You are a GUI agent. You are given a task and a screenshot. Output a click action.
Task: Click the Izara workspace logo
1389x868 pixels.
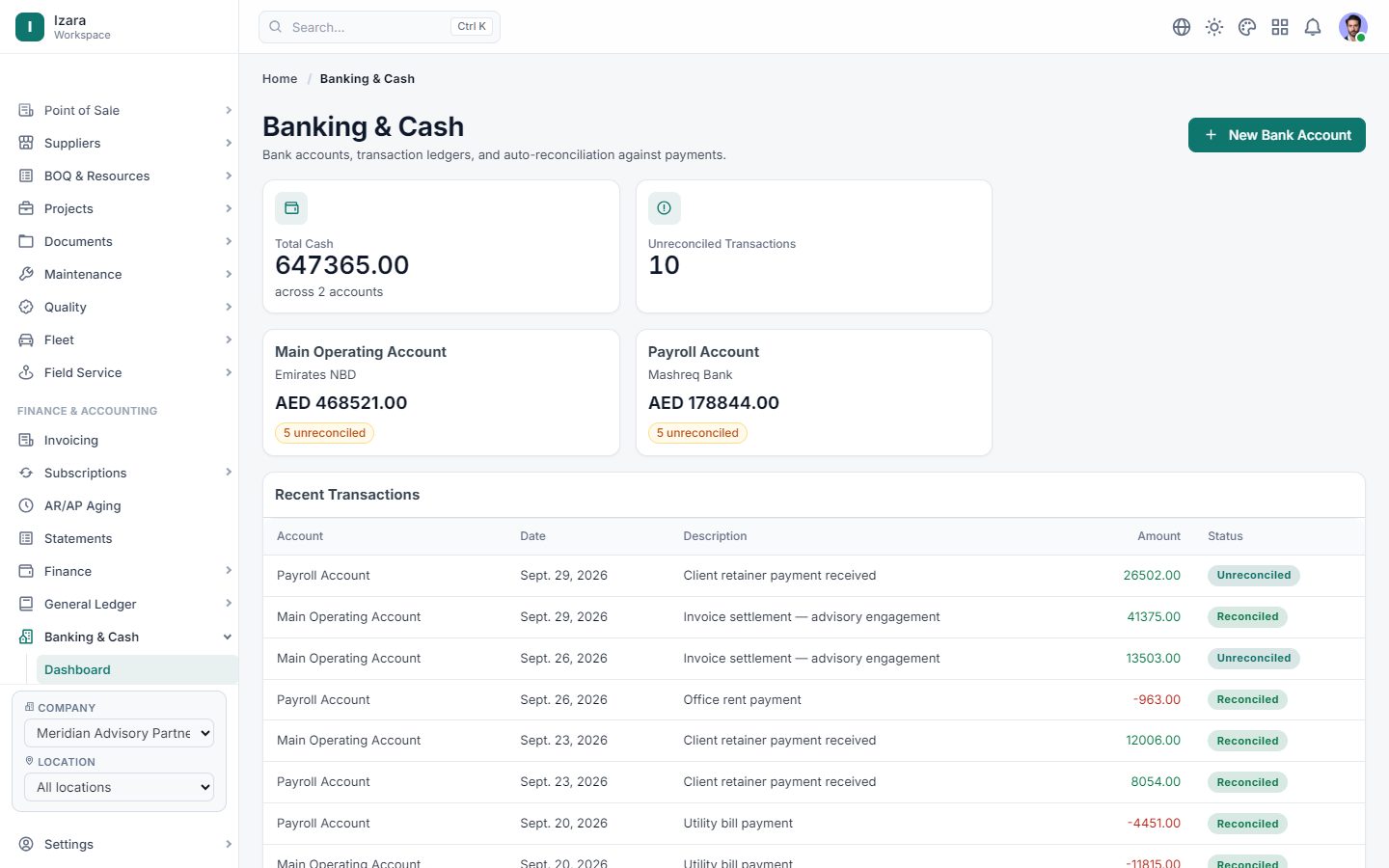[x=30, y=27]
